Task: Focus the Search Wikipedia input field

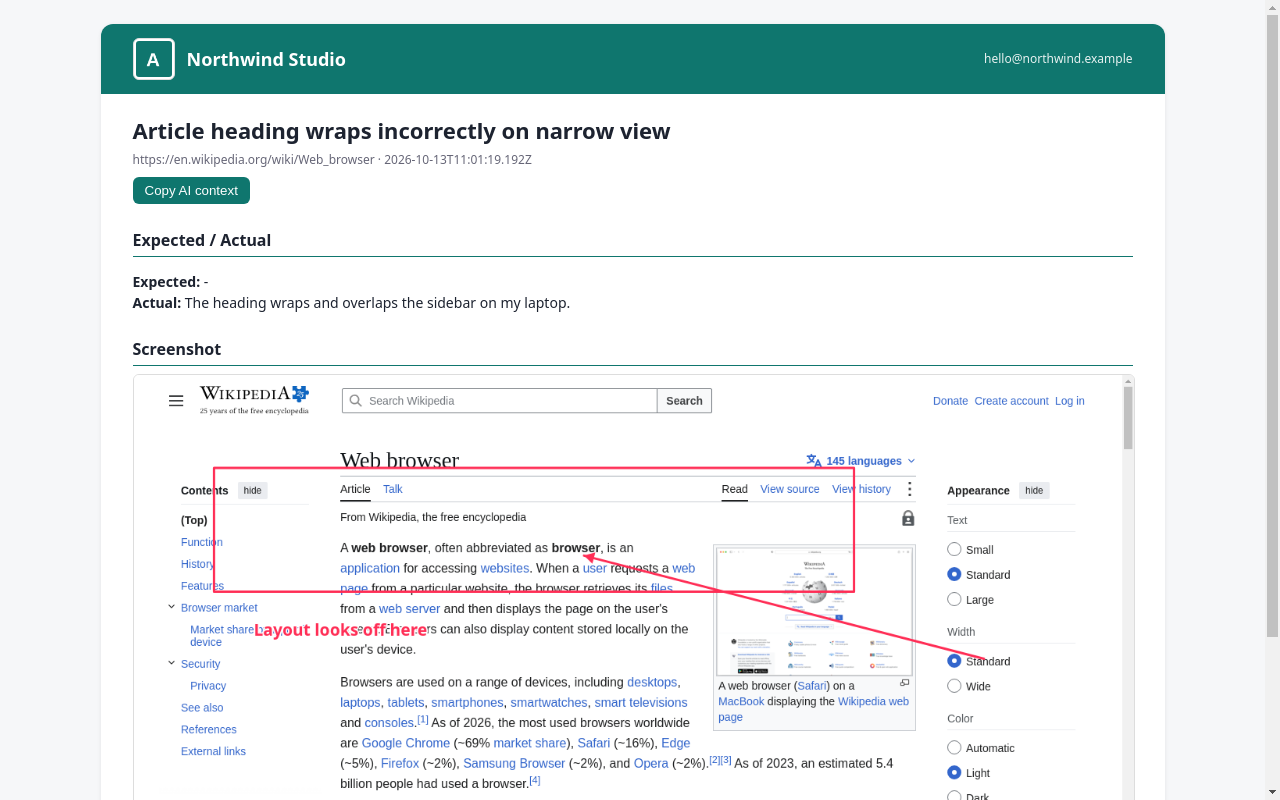Action: pyautogui.click(x=499, y=401)
